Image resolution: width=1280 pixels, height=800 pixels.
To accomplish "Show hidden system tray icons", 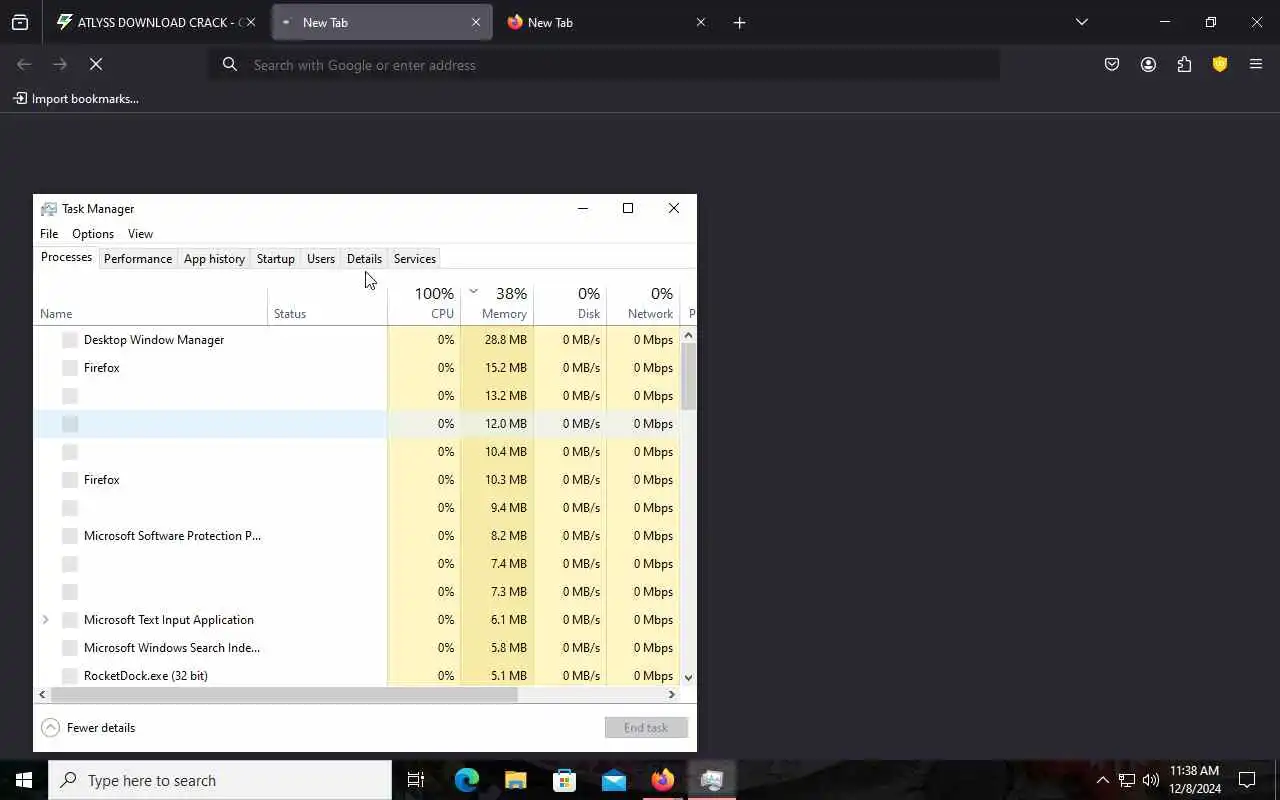I will click(1102, 780).
